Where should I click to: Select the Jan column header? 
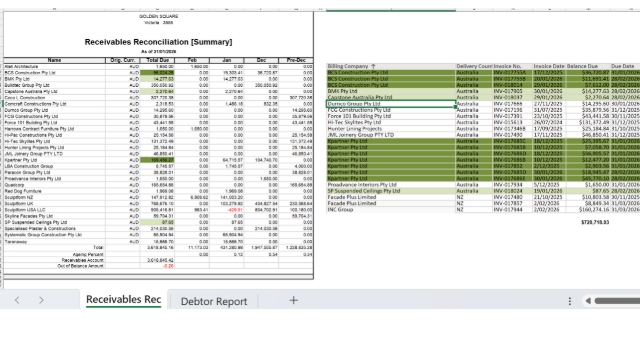[x=227, y=60]
